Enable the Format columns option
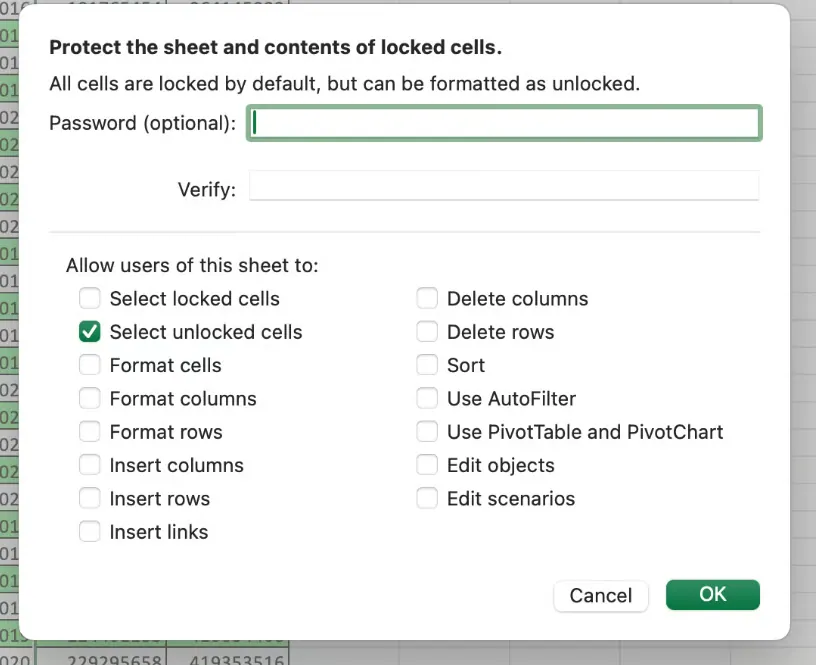Image resolution: width=816 pixels, height=665 pixels. pos(89,398)
